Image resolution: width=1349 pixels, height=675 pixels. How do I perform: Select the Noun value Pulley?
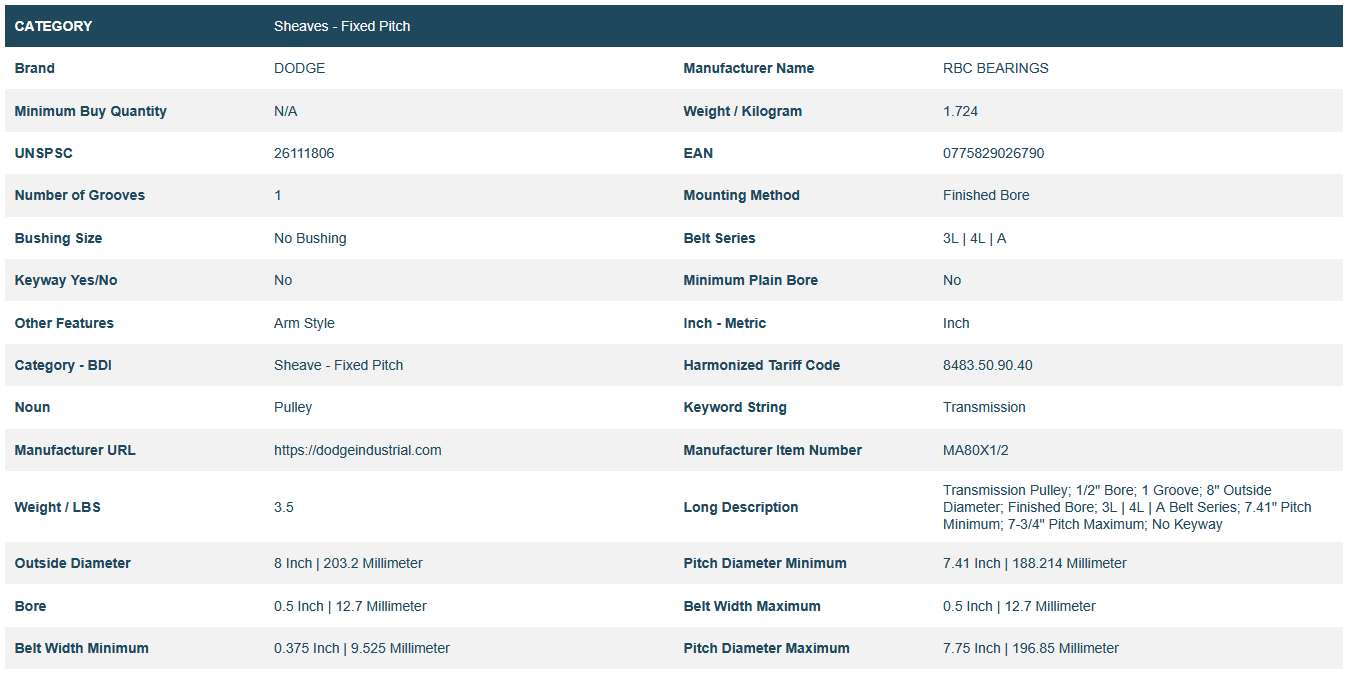click(x=293, y=407)
